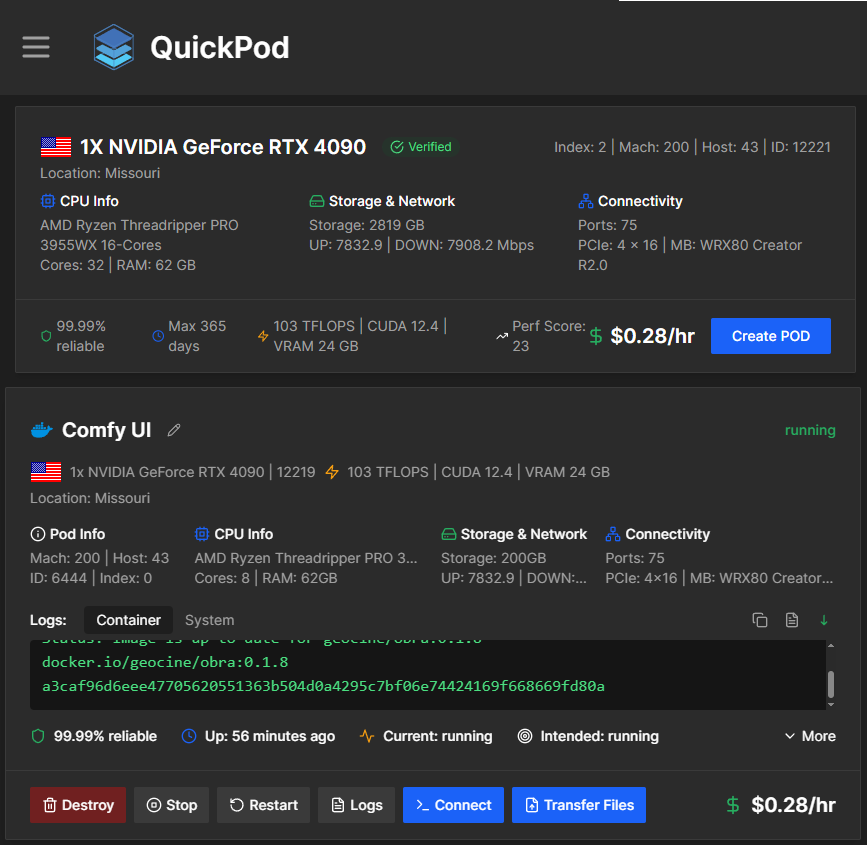
Task: Open full logs with the document icon
Action: (792, 620)
